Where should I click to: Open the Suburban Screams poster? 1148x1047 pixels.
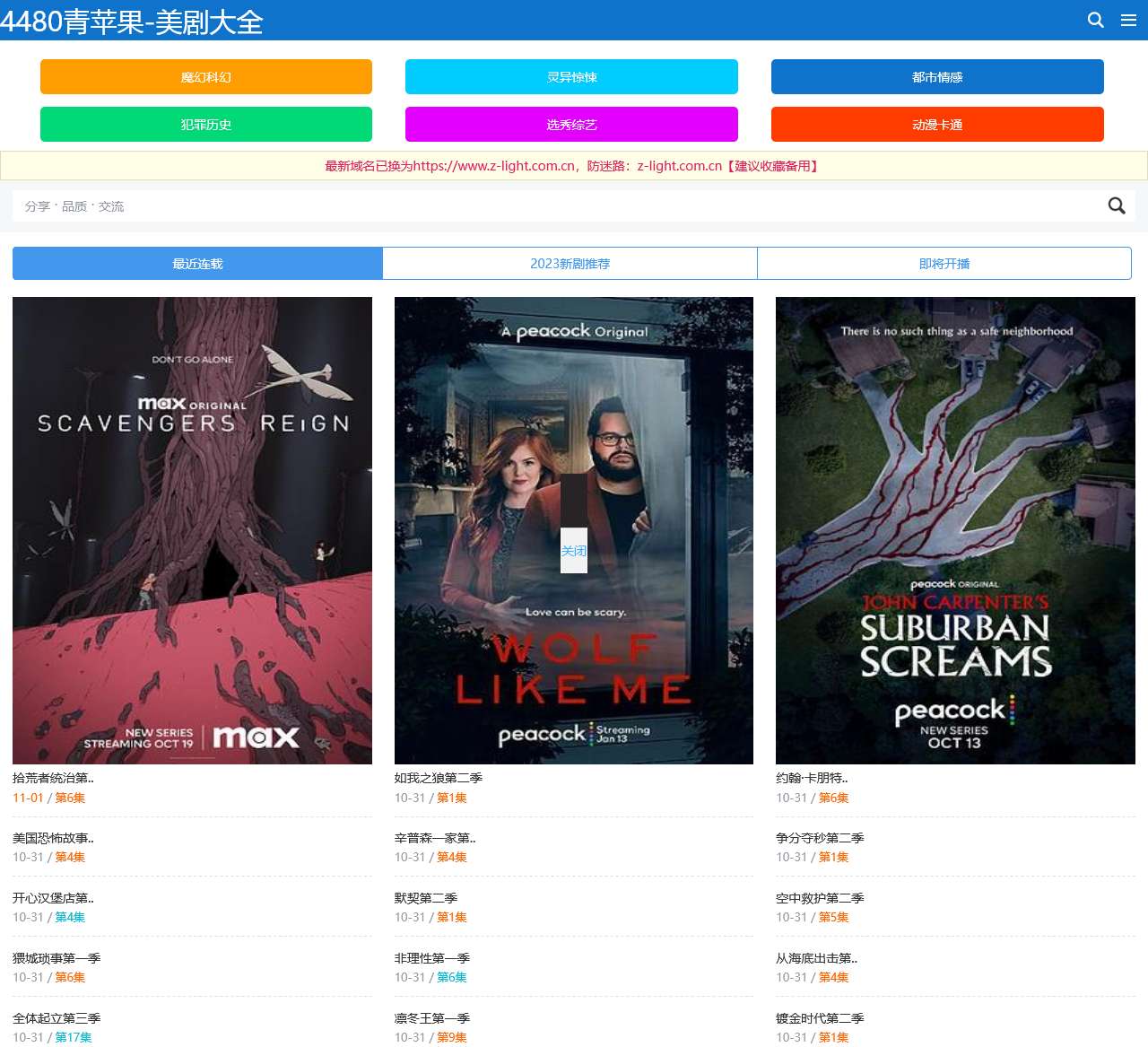pyautogui.click(x=955, y=530)
